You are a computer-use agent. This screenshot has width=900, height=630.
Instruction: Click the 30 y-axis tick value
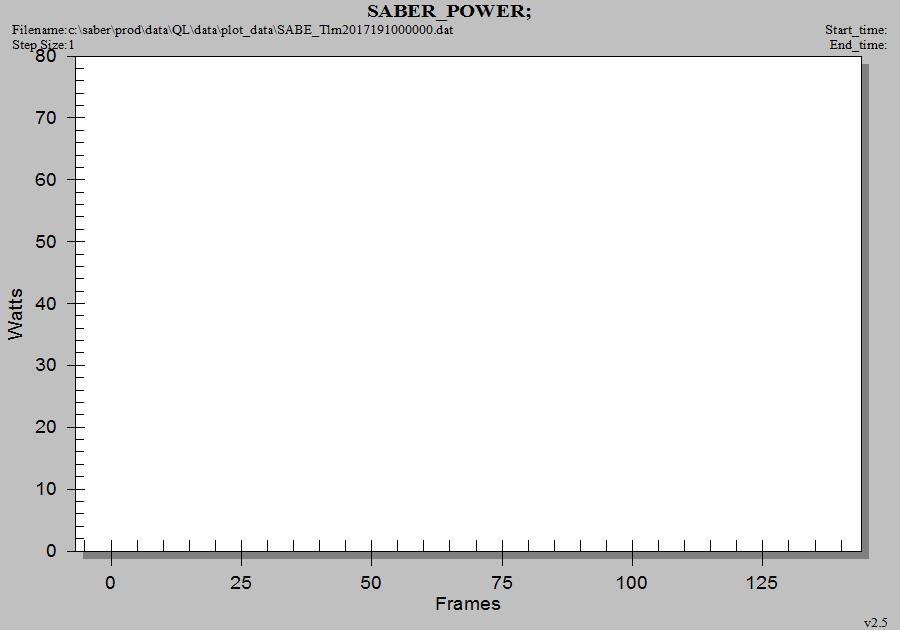pyautogui.click(x=46, y=365)
